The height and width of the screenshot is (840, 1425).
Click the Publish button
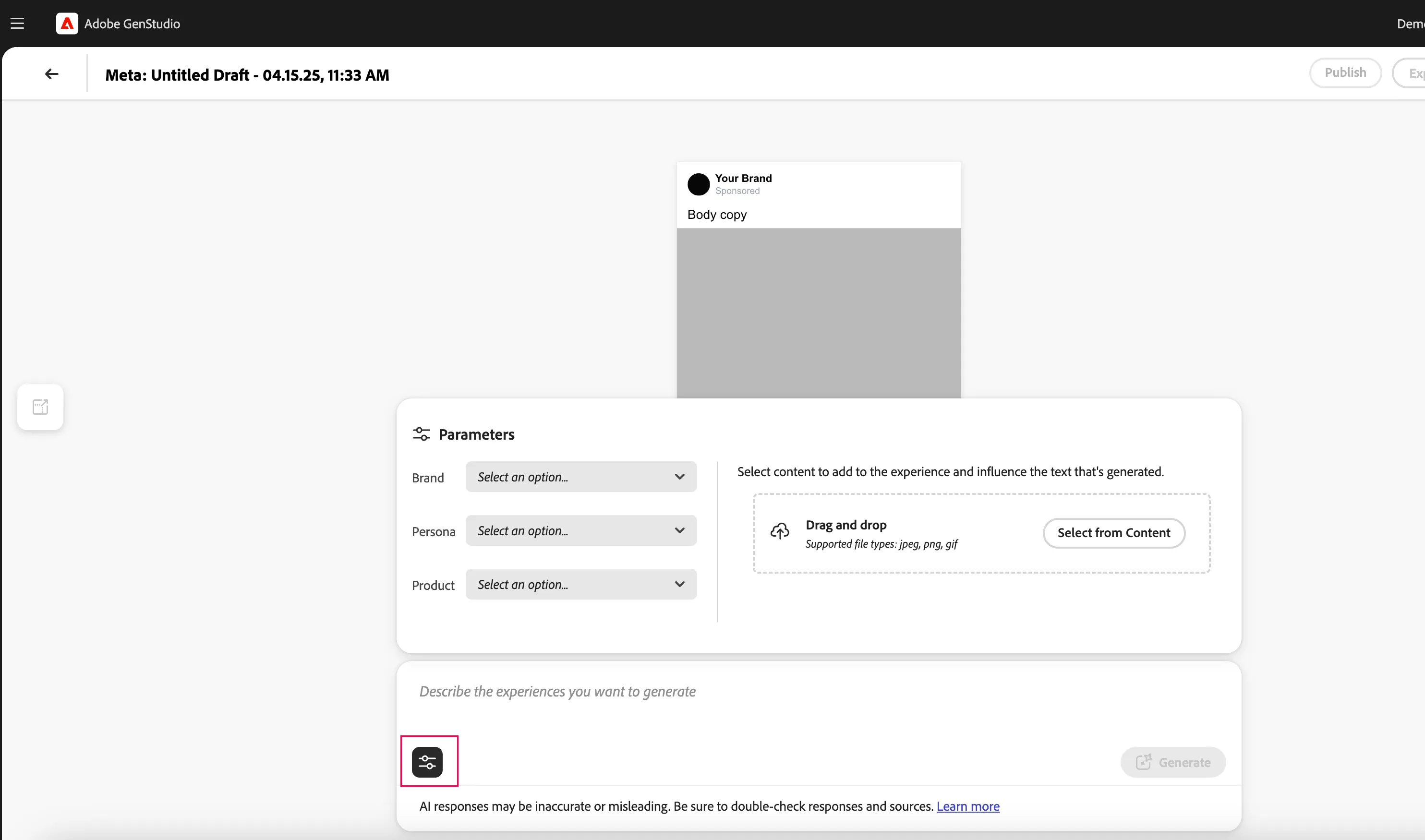click(x=1345, y=72)
